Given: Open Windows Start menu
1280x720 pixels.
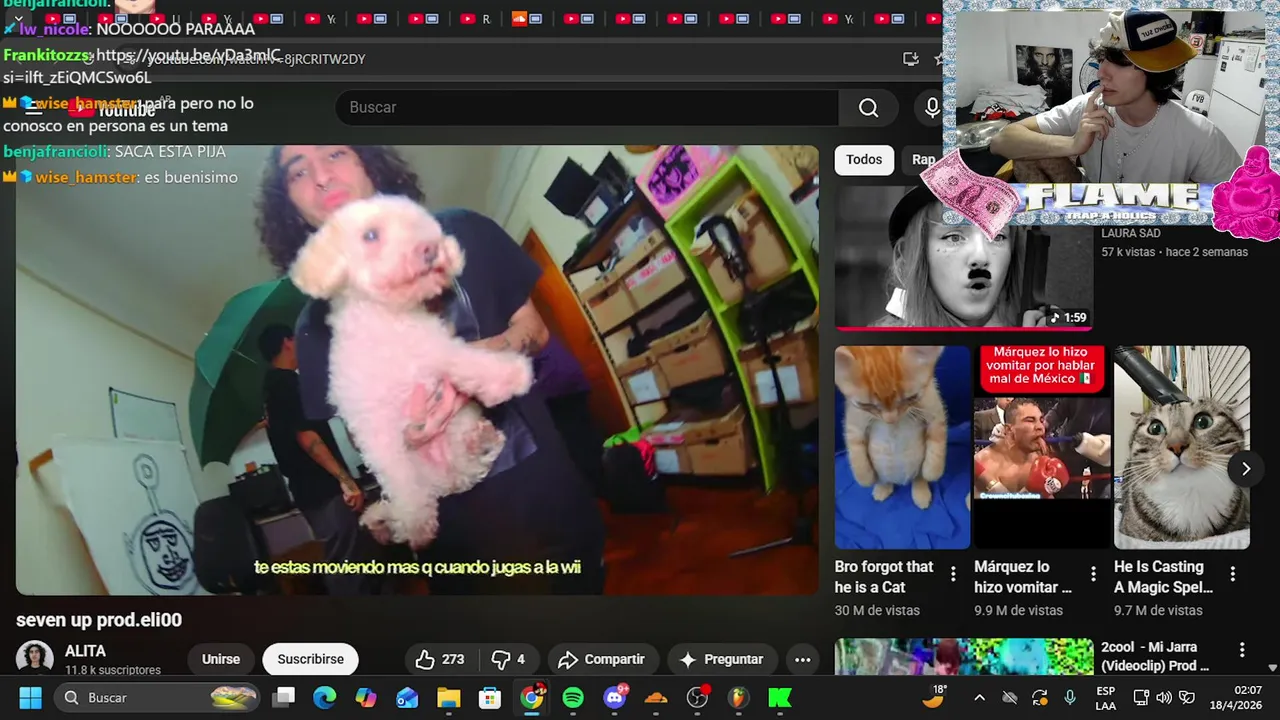Looking at the screenshot, I should click(30, 697).
